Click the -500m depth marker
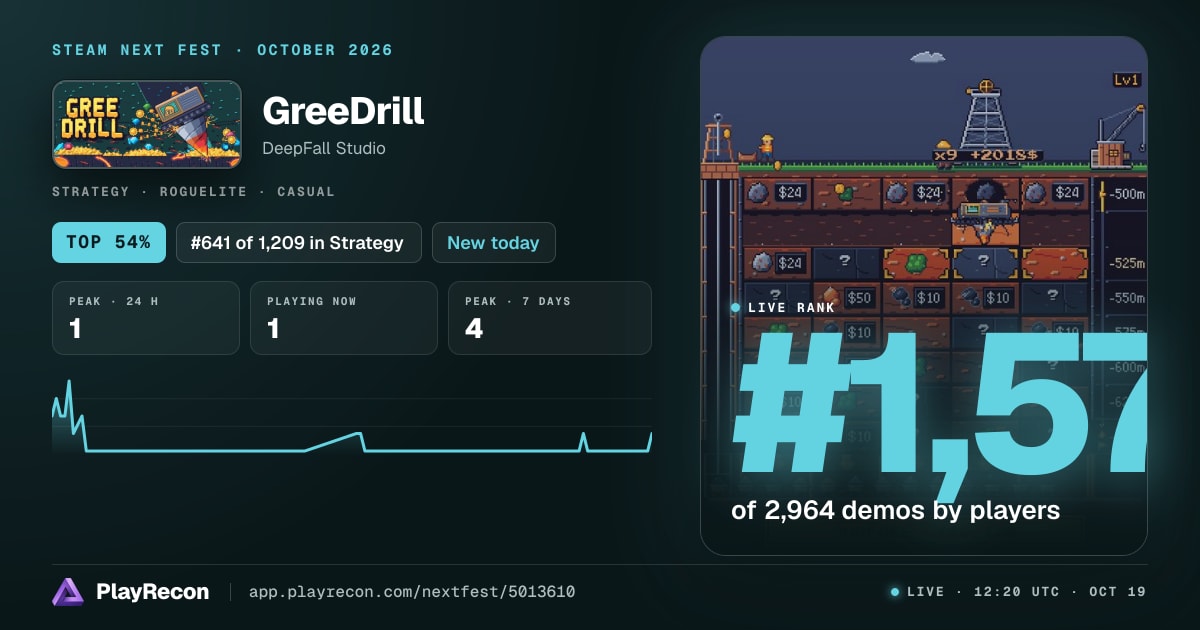Screen dimensions: 1200x630 point(1127,194)
